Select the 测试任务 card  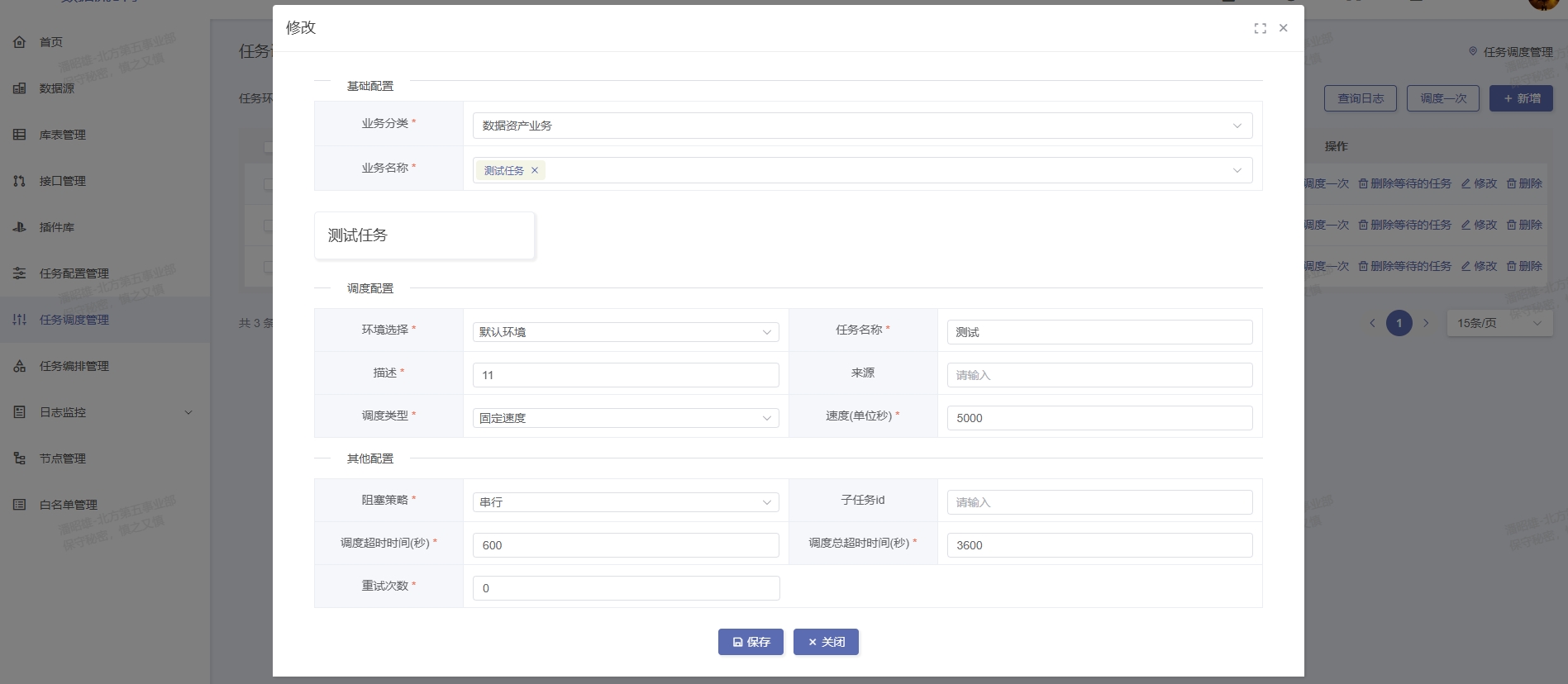click(x=424, y=235)
